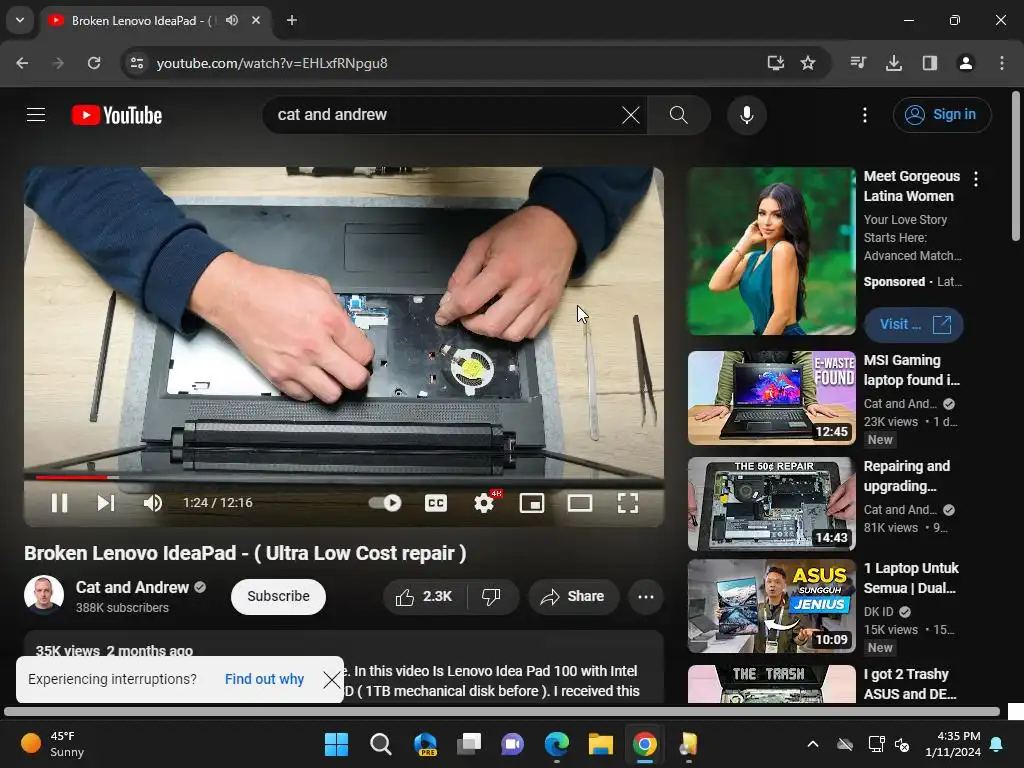Share this video
Screen dimensions: 1024x768
pos(573,596)
